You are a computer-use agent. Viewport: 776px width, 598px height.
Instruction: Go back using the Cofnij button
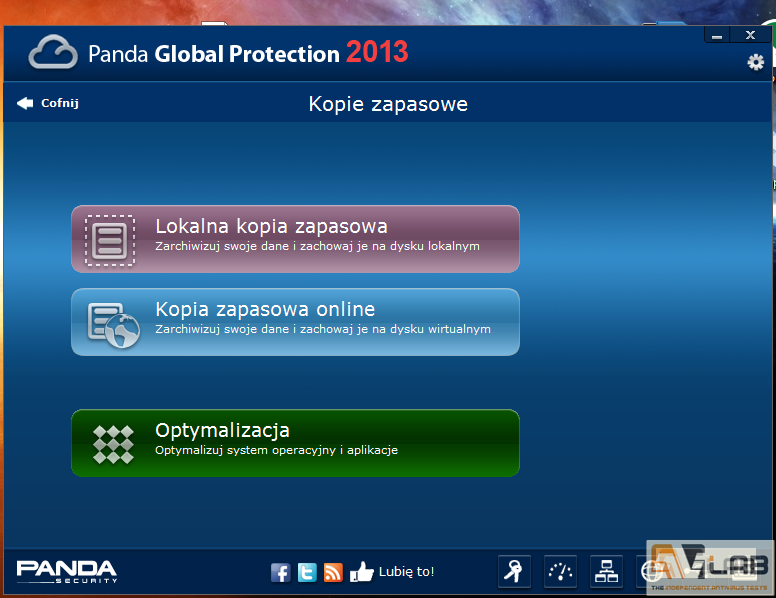[48, 103]
